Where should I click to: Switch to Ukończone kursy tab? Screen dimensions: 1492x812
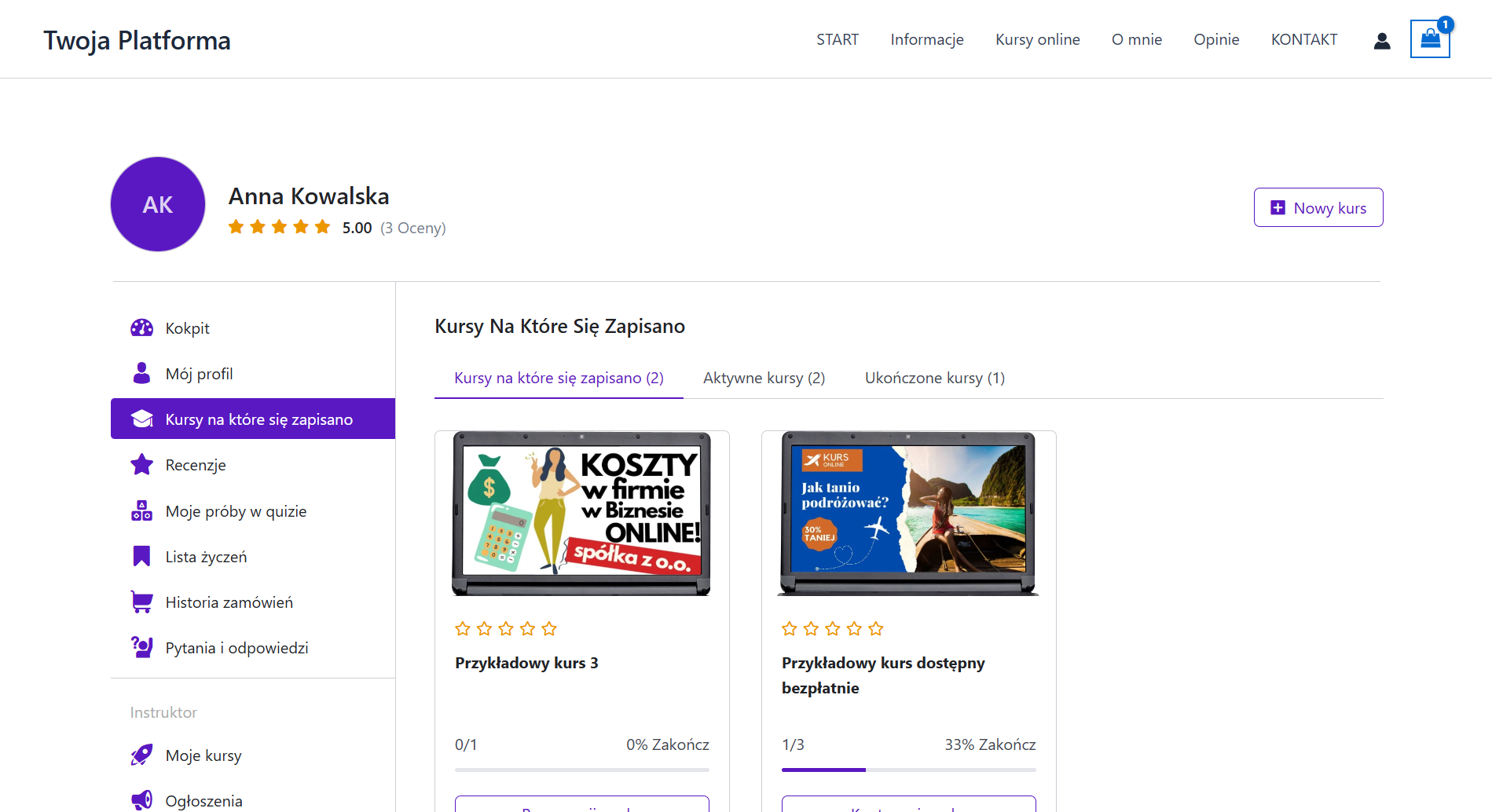(x=934, y=378)
